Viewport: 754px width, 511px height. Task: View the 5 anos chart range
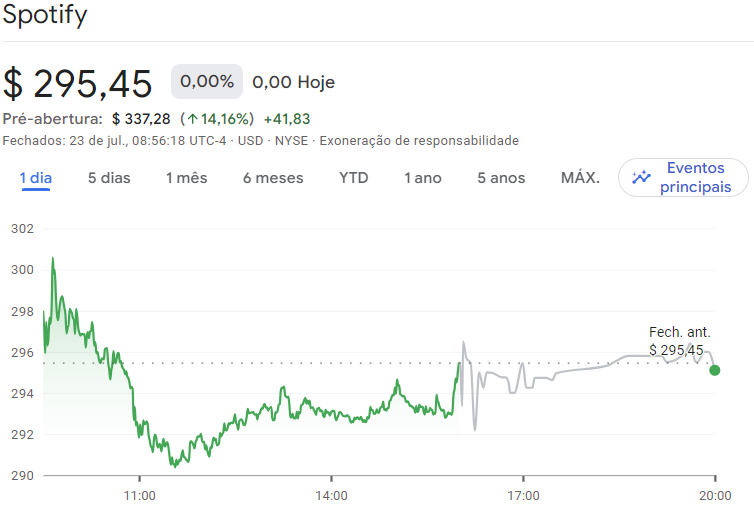[x=501, y=178]
